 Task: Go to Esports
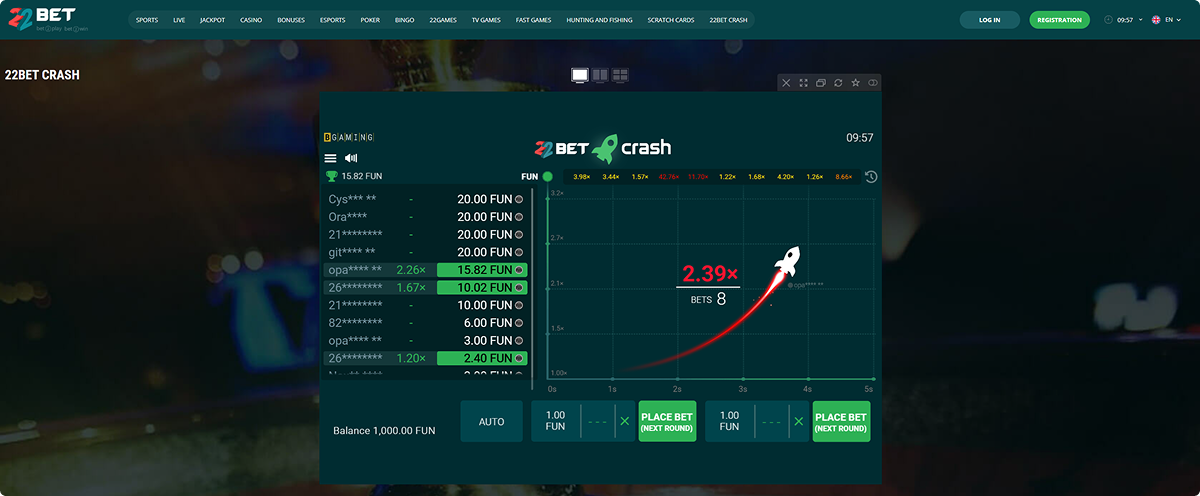333,20
